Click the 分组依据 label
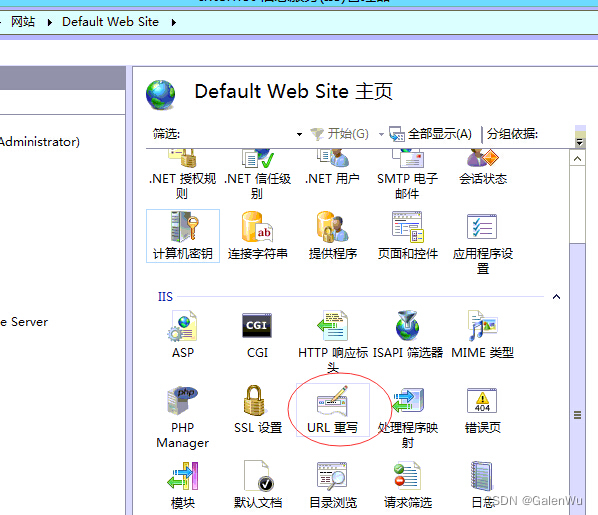This screenshot has height=515, width=598. (x=512, y=134)
